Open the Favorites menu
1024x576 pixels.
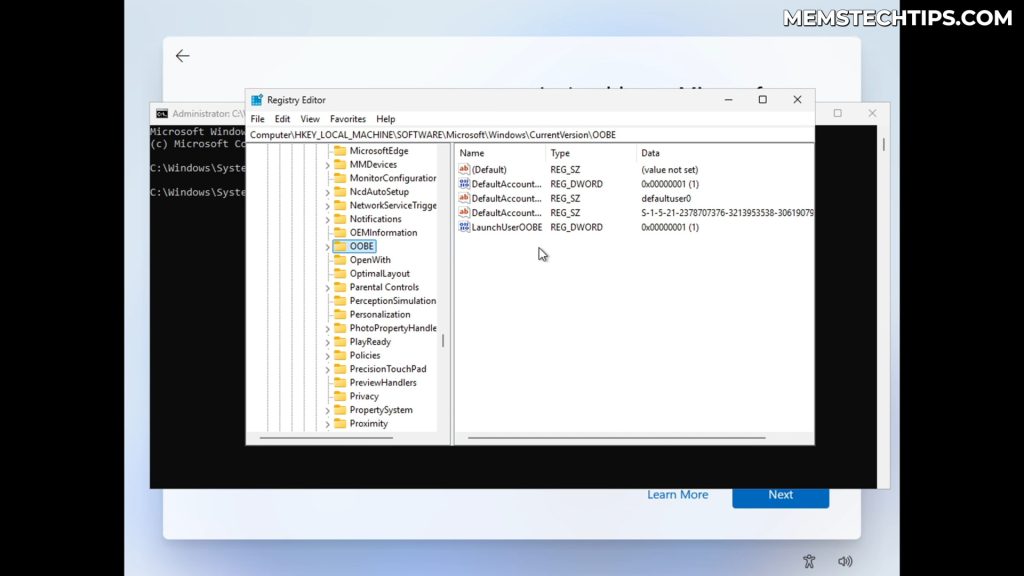(x=347, y=118)
